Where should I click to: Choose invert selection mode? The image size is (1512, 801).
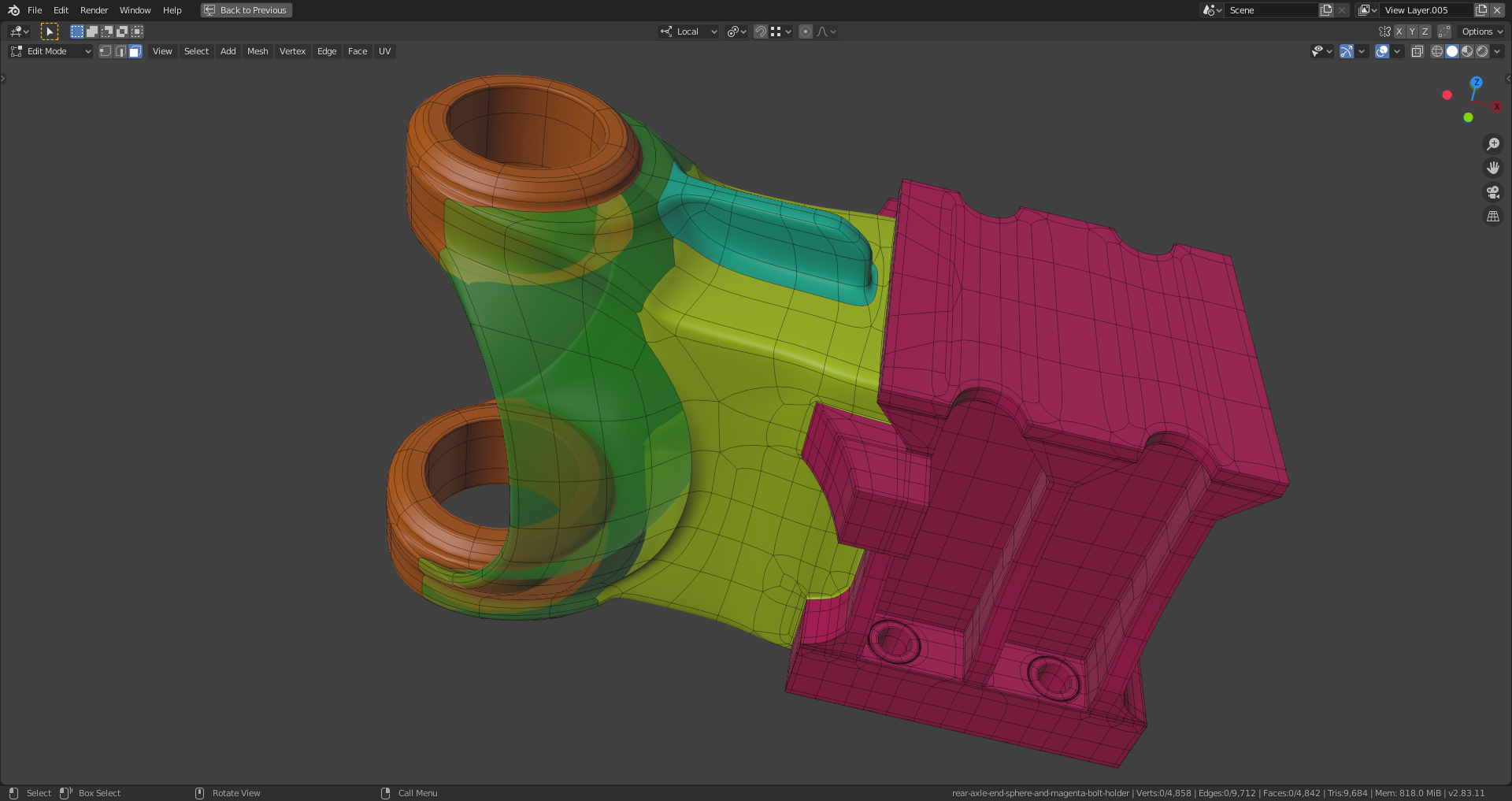point(122,32)
